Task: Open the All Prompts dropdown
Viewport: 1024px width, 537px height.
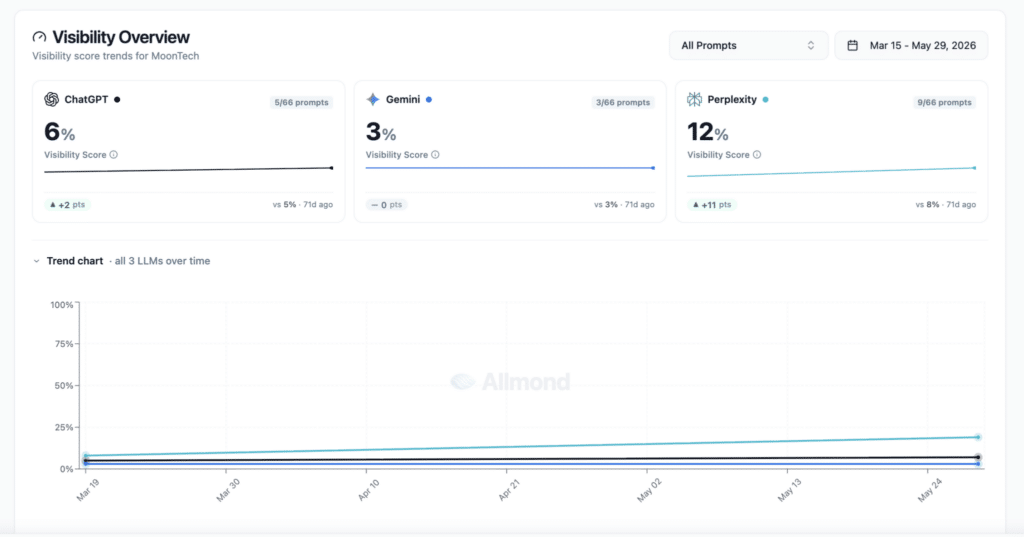Action: pyautogui.click(x=748, y=45)
